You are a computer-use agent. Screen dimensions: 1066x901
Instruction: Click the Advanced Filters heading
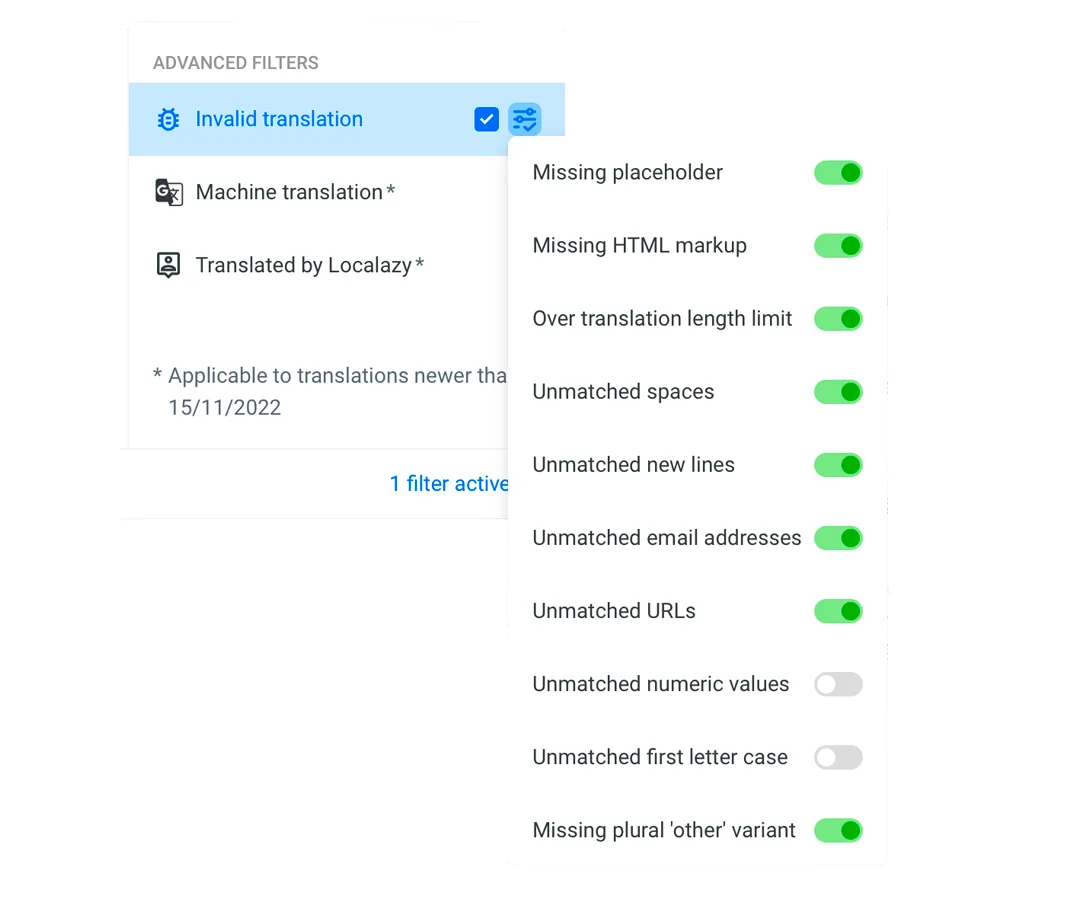[236, 63]
